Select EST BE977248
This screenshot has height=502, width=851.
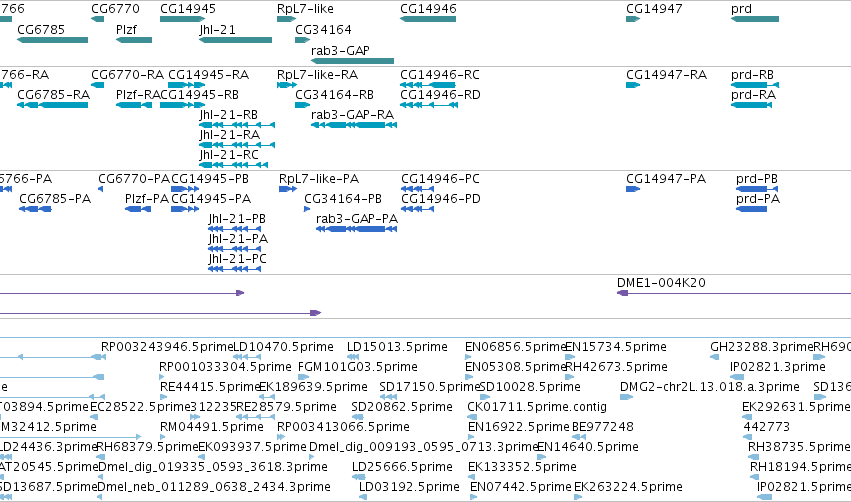point(603,427)
